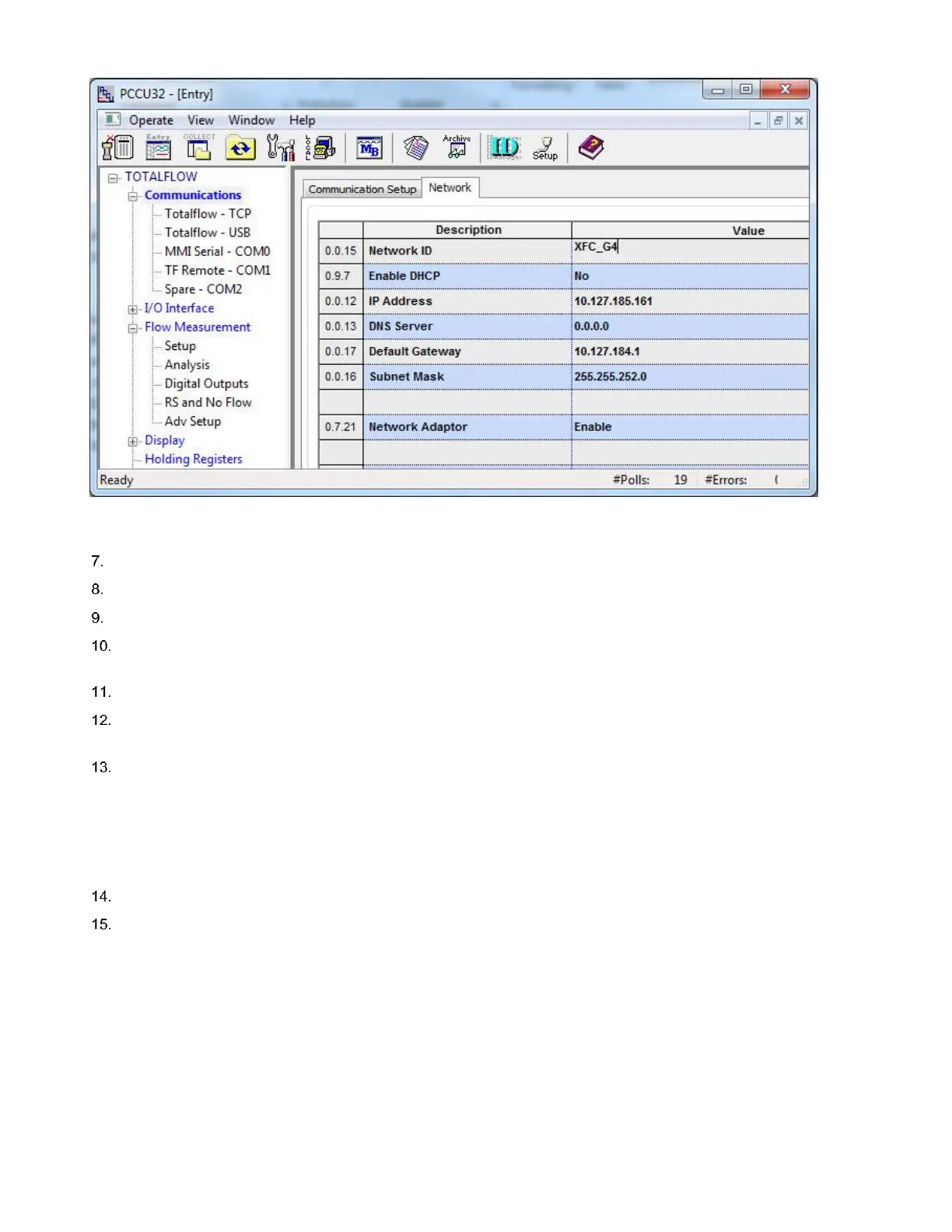
Task: Minimize the inner Entry child window
Action: (x=758, y=121)
